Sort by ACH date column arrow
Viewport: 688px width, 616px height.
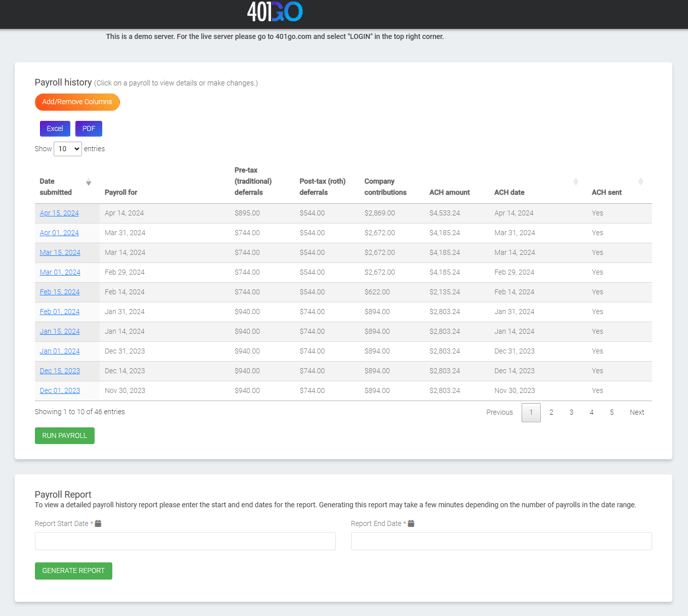tap(575, 182)
